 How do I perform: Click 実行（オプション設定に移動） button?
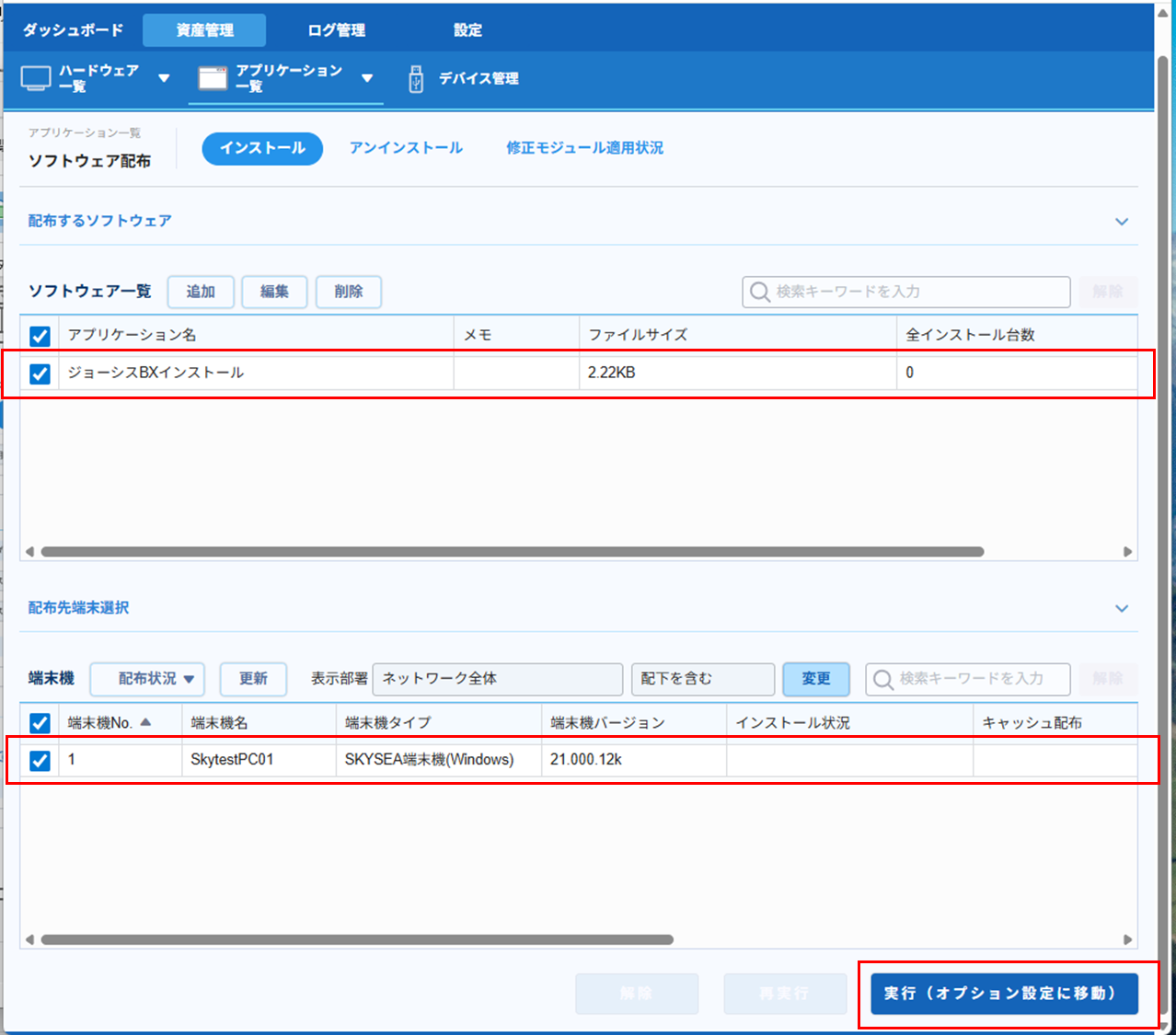click(1004, 994)
